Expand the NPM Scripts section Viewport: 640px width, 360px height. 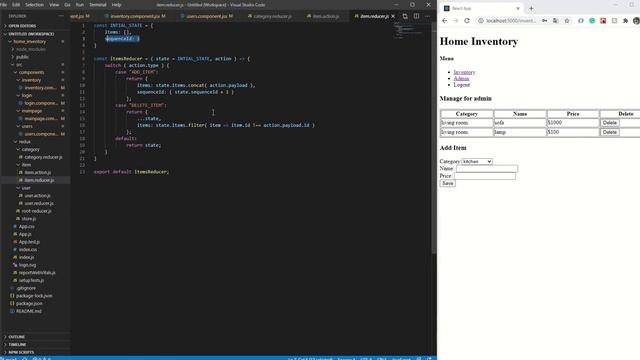pyautogui.click(x=21, y=352)
